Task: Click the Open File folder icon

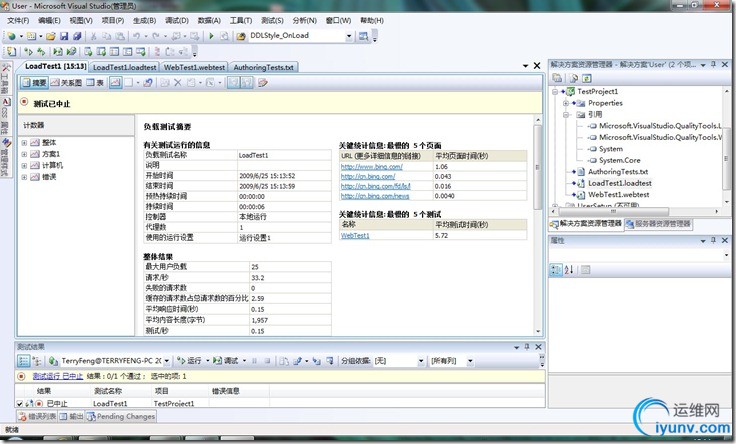Action: (x=51, y=36)
